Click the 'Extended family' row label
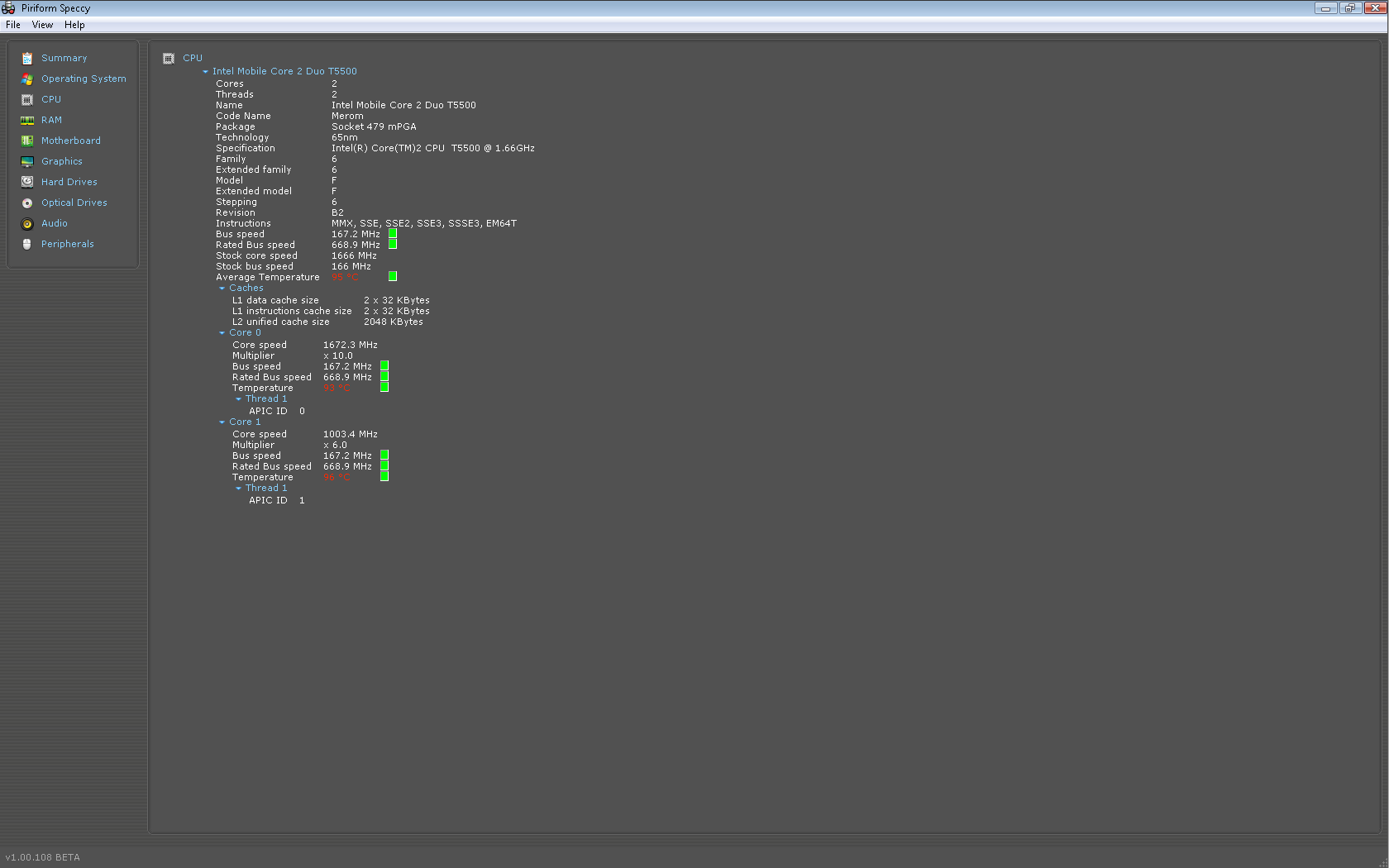 pos(254,169)
